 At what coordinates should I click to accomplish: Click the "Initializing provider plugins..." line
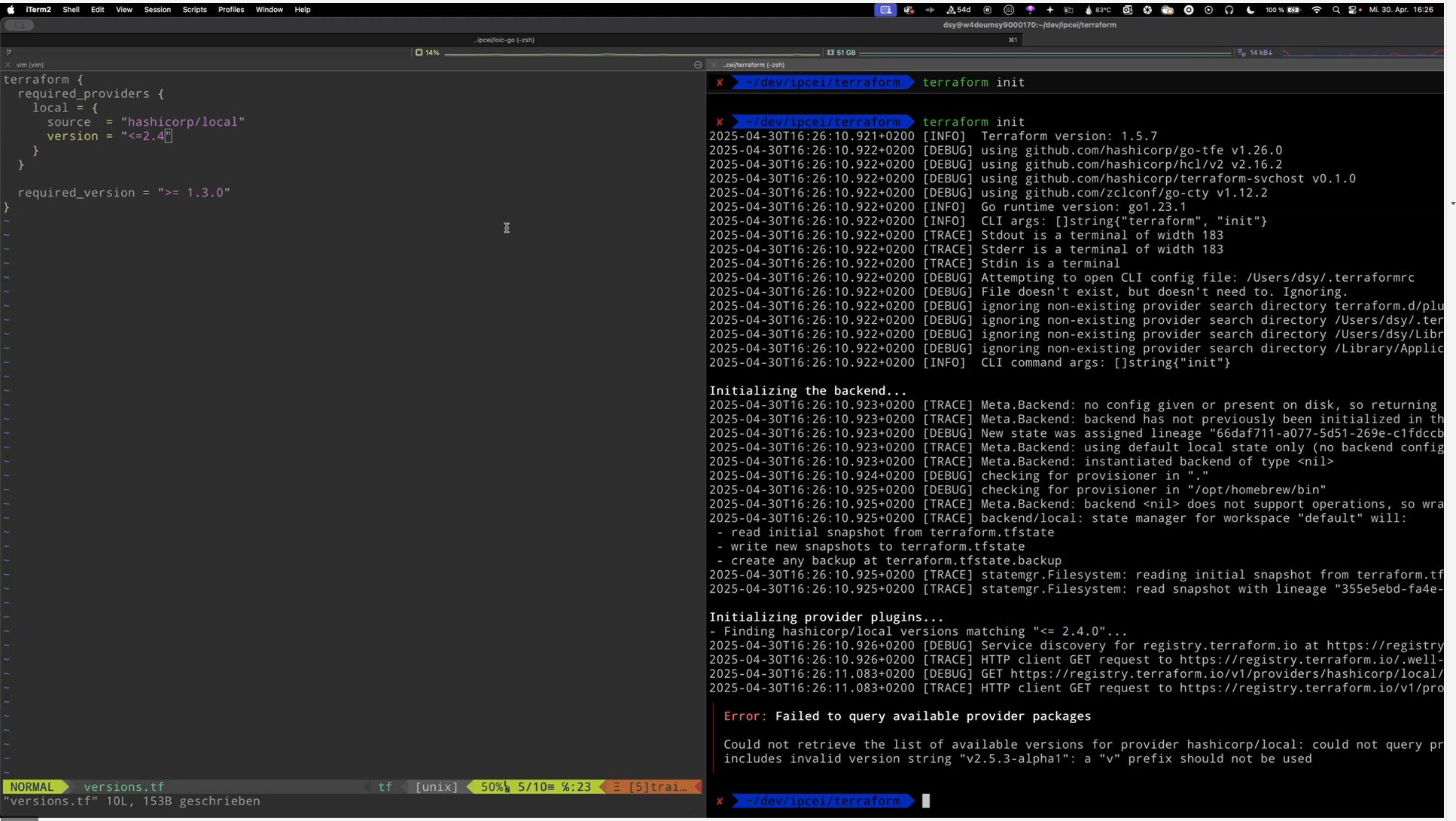826,617
